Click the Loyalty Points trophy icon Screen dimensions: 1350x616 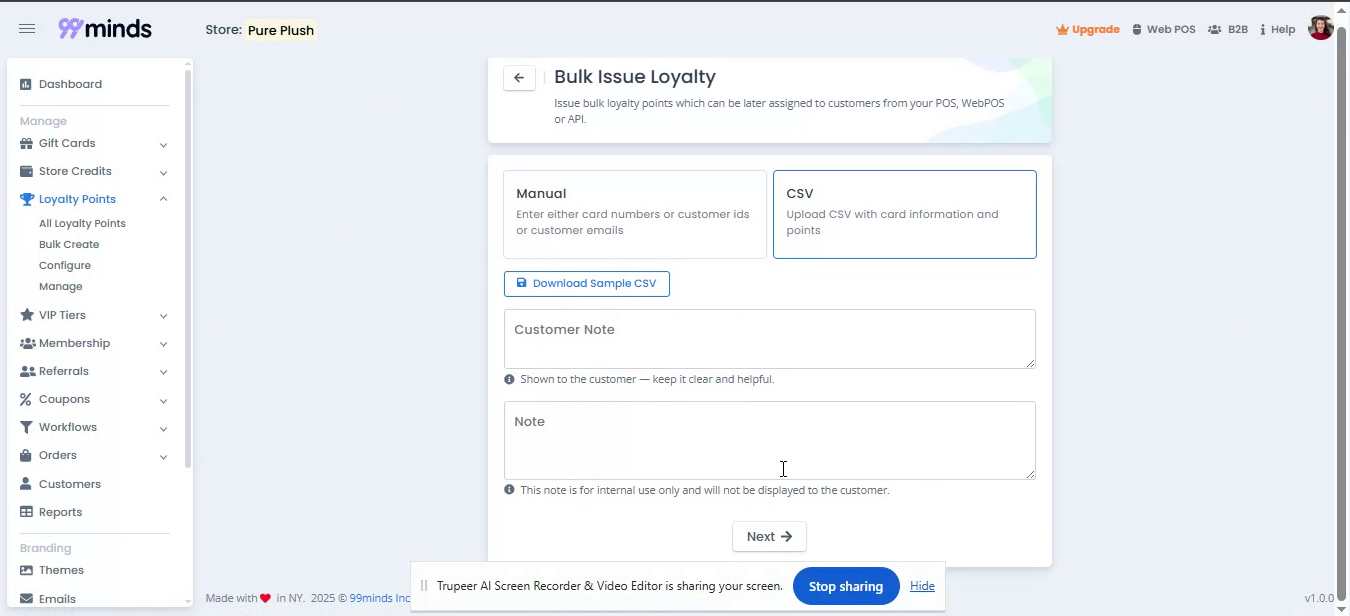(x=27, y=200)
